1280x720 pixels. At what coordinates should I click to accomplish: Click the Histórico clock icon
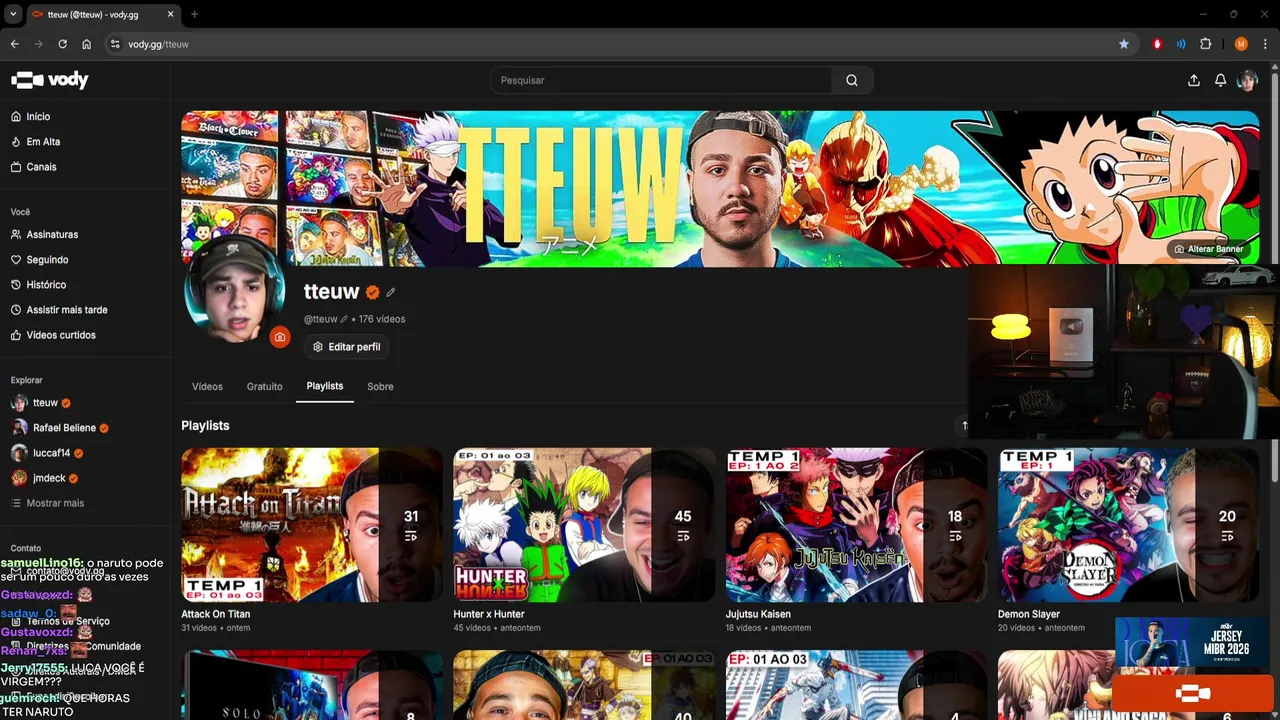[x=16, y=285]
